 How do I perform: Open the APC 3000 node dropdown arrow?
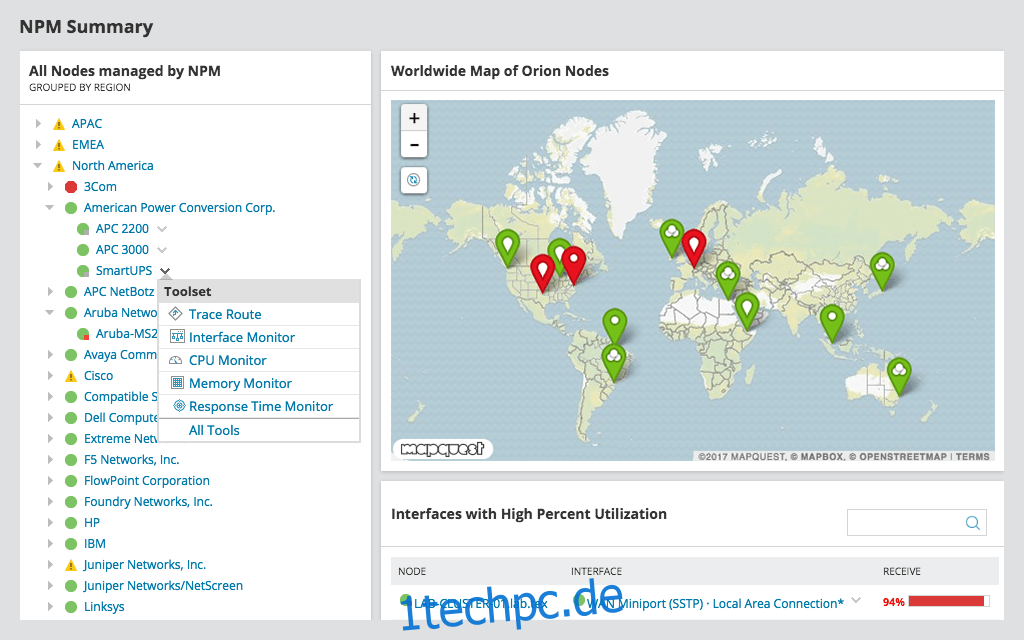pos(162,250)
